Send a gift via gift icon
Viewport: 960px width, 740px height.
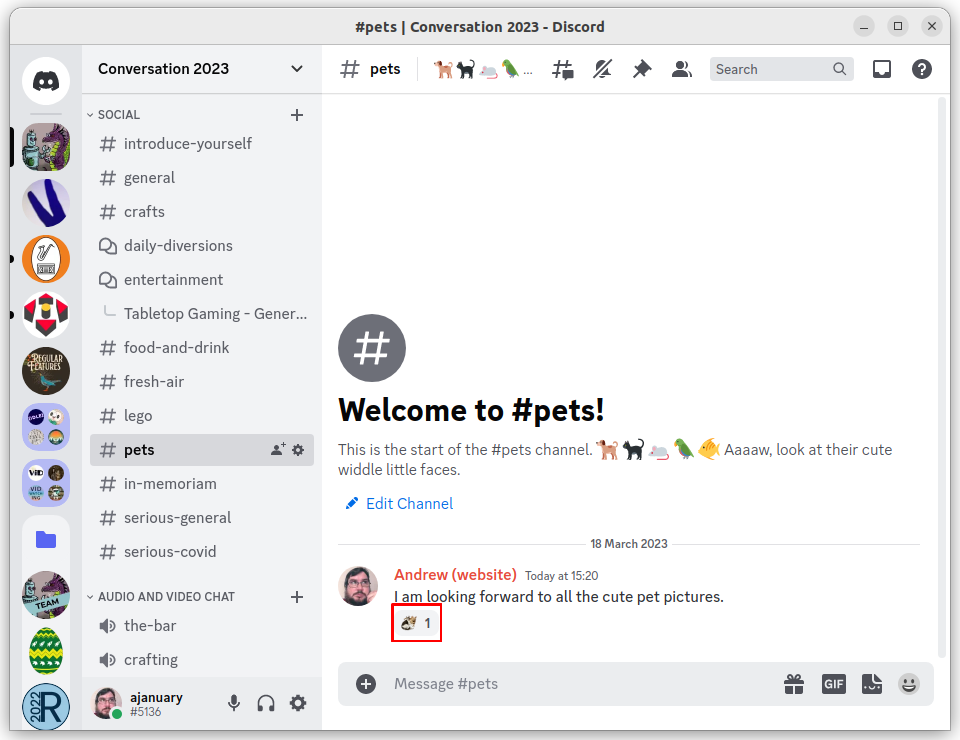point(794,684)
